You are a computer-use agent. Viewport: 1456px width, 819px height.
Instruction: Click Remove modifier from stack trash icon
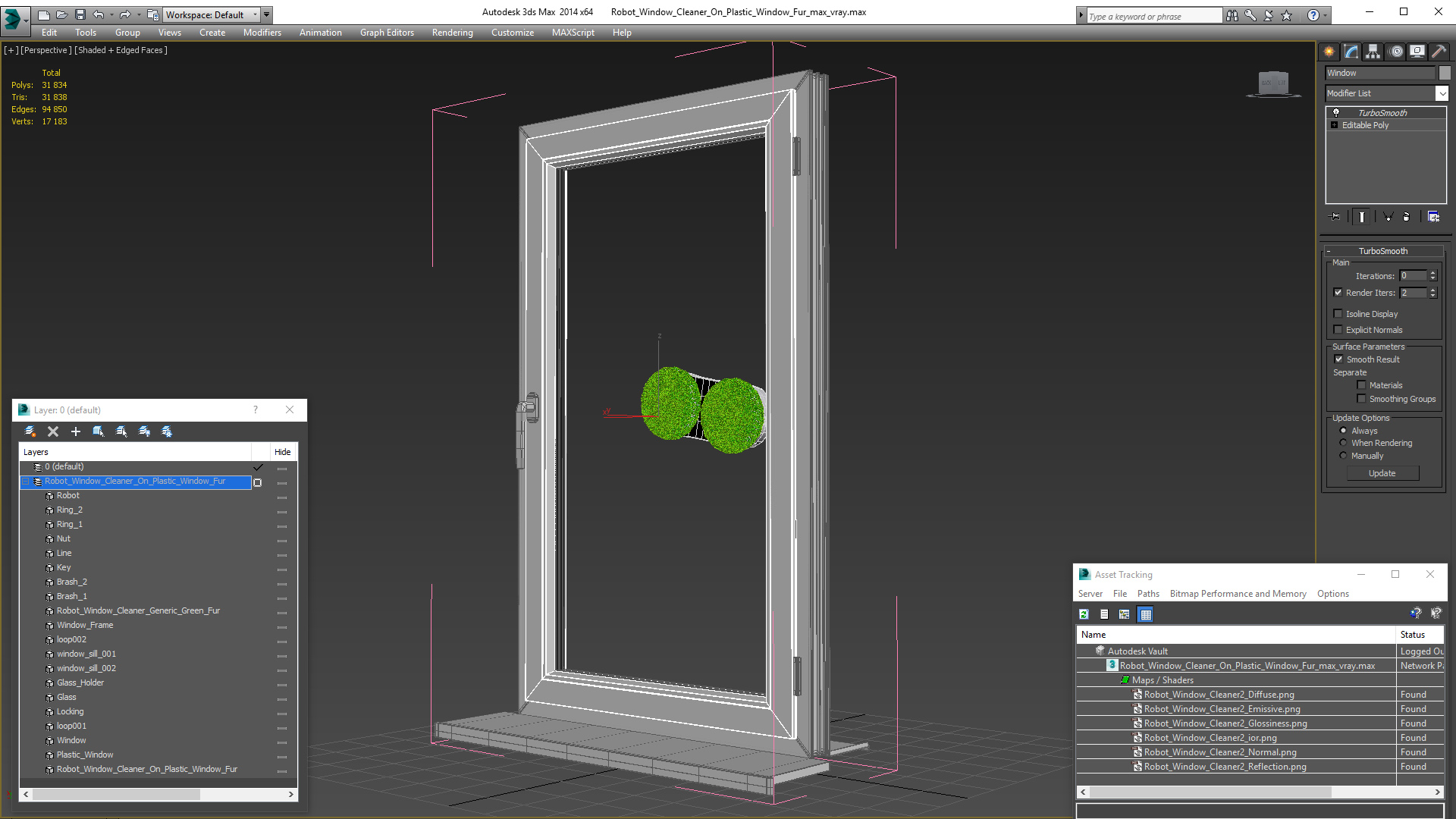(1406, 217)
